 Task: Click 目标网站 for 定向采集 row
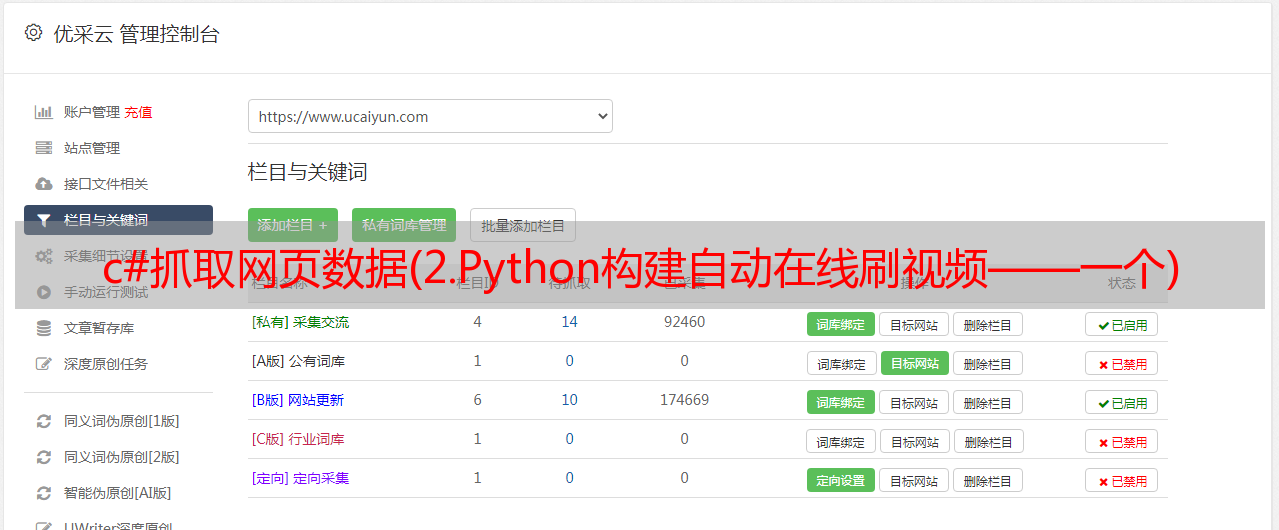click(914, 480)
